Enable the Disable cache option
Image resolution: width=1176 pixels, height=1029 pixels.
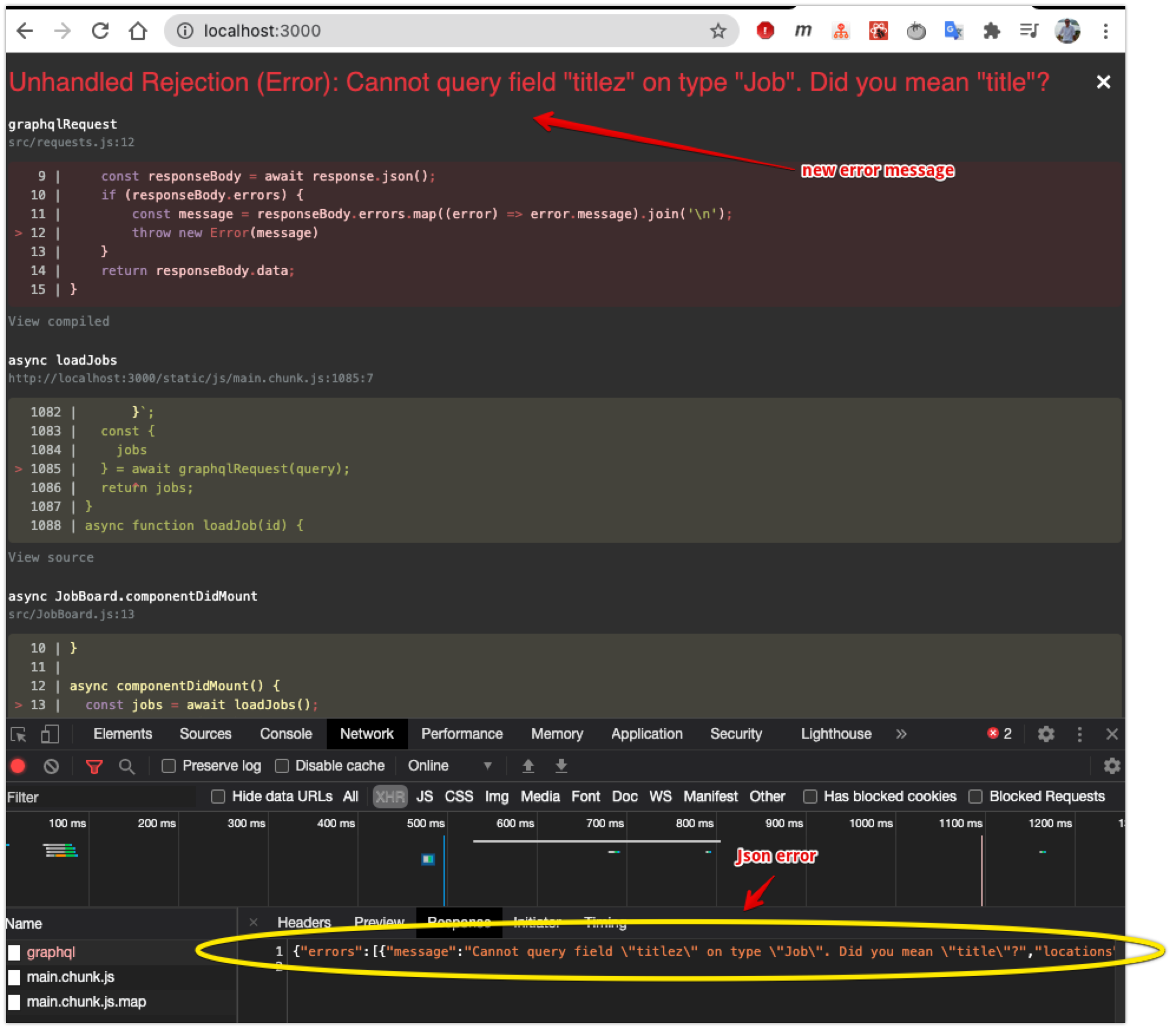coord(282,765)
